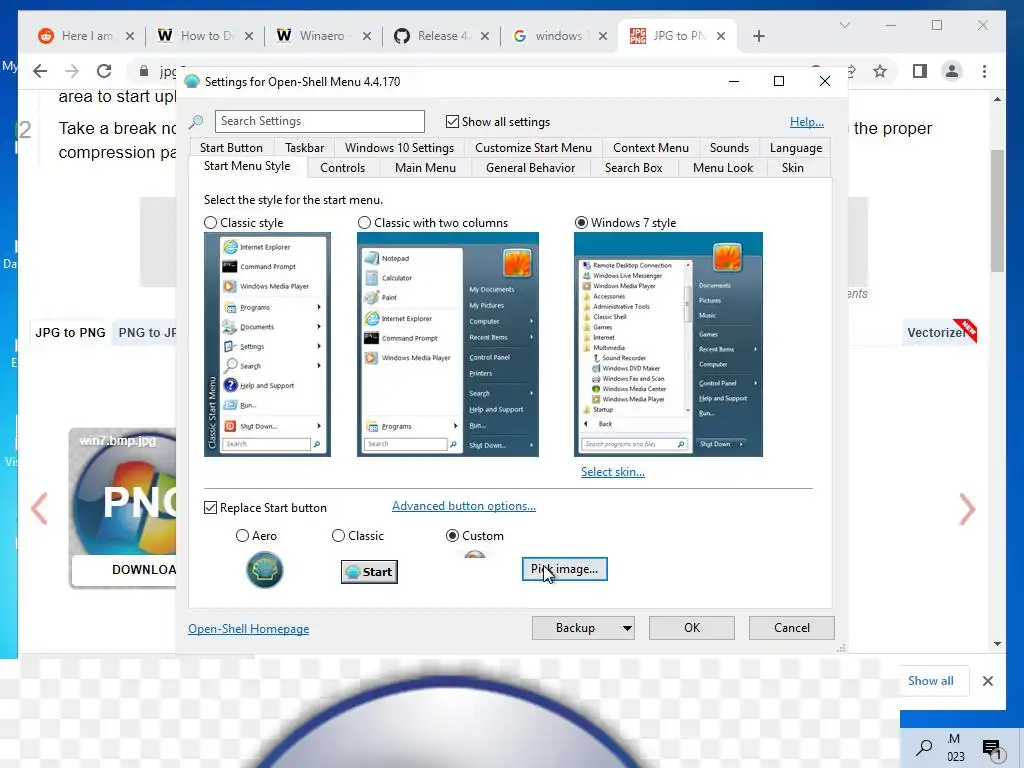Reload the page in Chrome
Viewport: 1024px width, 768px height.
point(104,71)
